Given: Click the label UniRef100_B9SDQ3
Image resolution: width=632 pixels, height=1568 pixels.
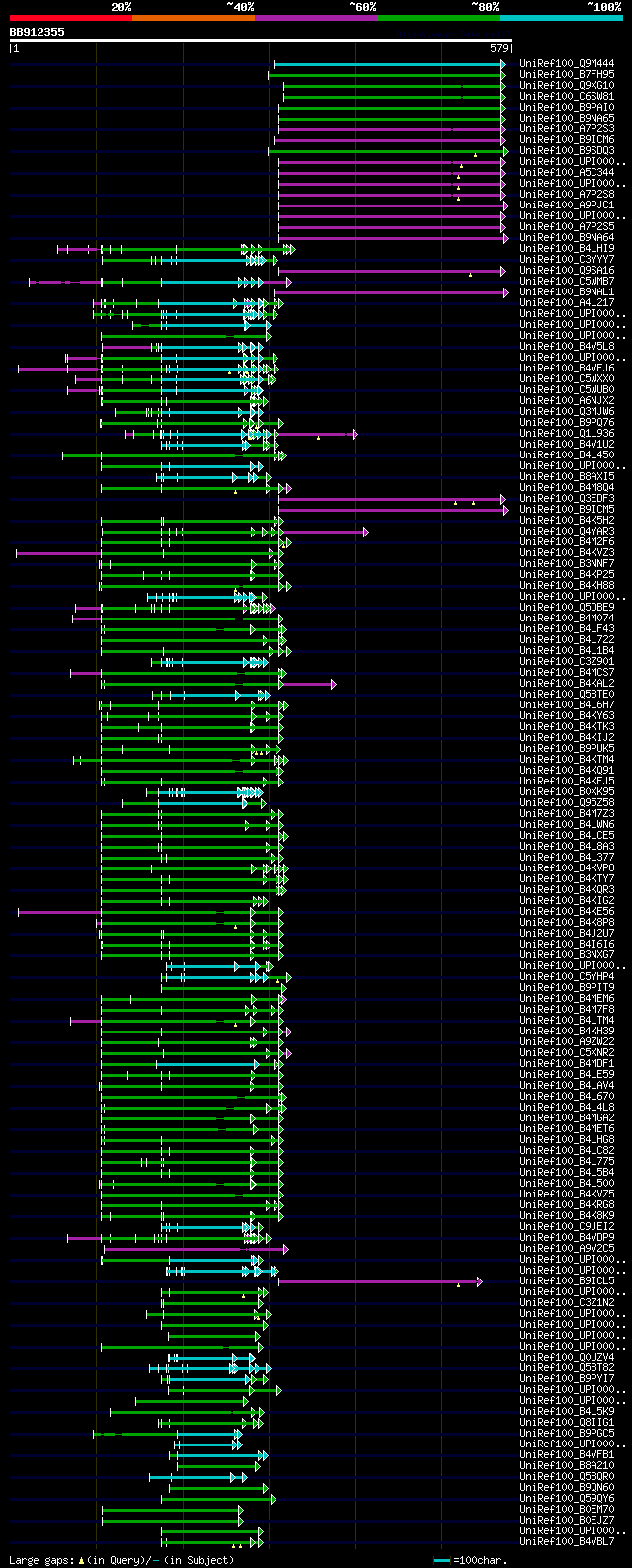Looking at the screenshot, I should [568, 151].
